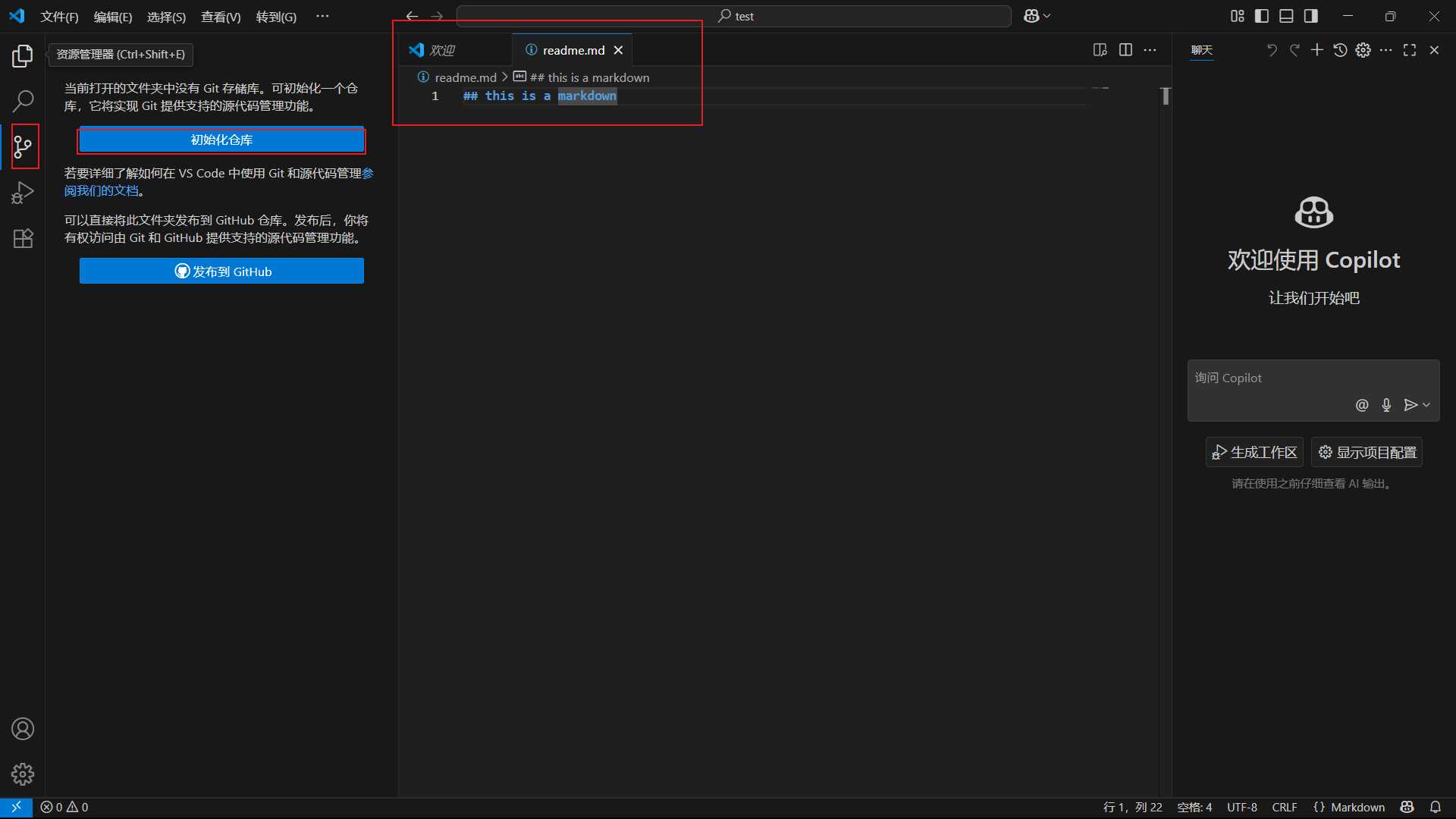
Task: Expand the Copilot dropdown in title bar
Action: coord(1047,16)
